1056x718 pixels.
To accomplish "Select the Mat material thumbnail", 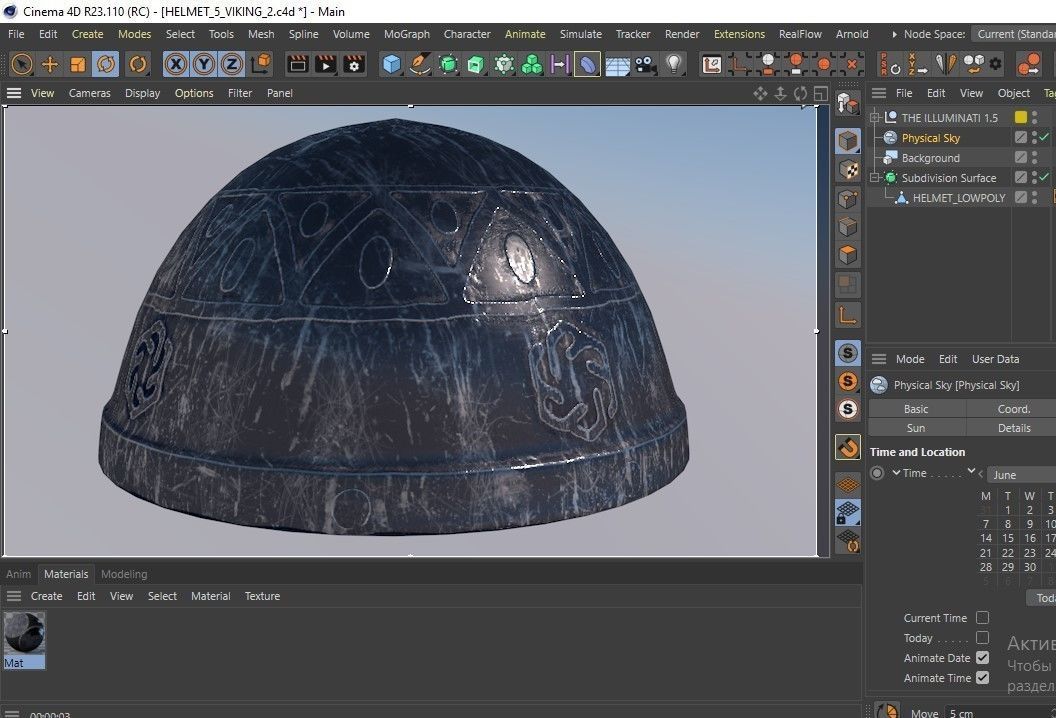I will (x=24, y=641).
